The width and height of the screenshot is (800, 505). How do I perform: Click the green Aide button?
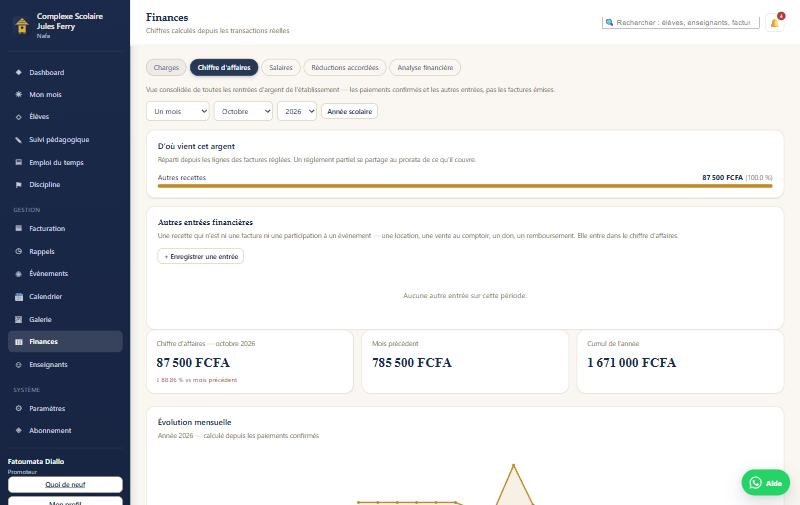pyautogui.click(x=765, y=483)
